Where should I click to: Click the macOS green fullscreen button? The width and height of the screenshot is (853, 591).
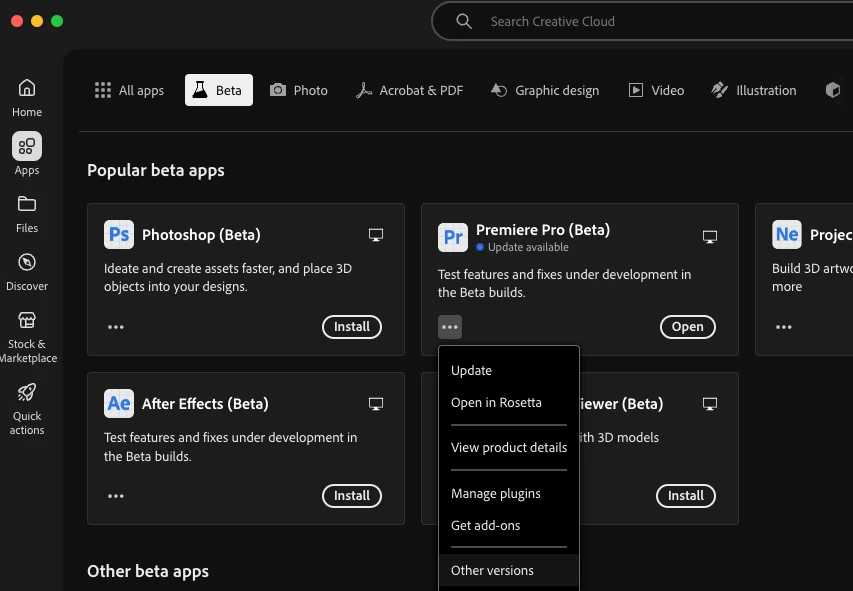pyautogui.click(x=57, y=21)
